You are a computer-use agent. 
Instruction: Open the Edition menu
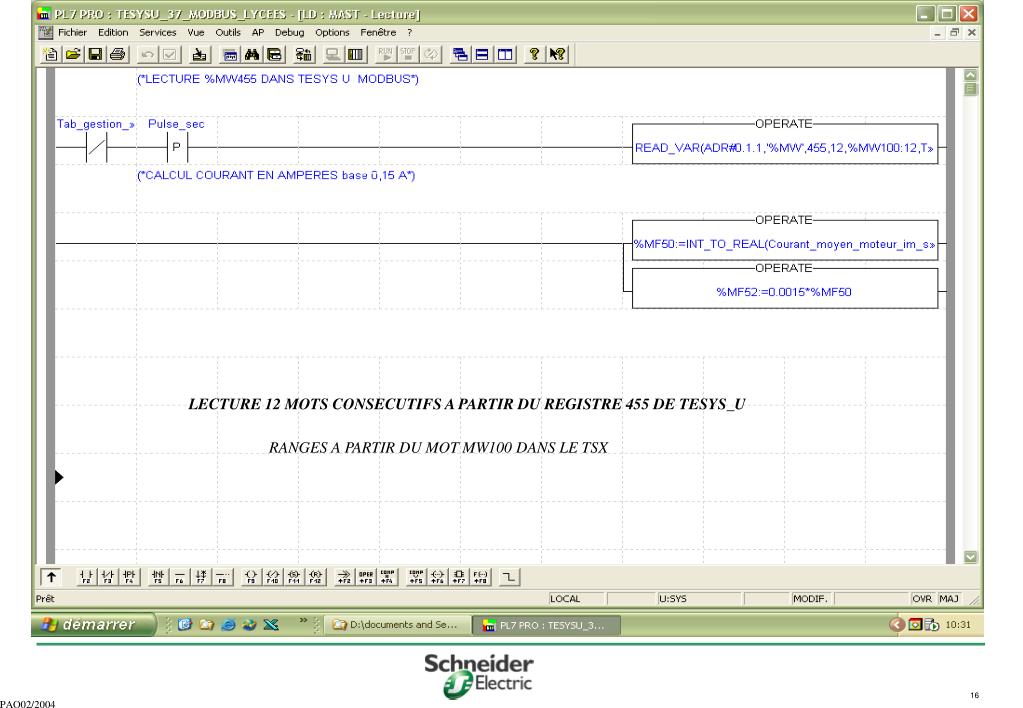[x=113, y=32]
